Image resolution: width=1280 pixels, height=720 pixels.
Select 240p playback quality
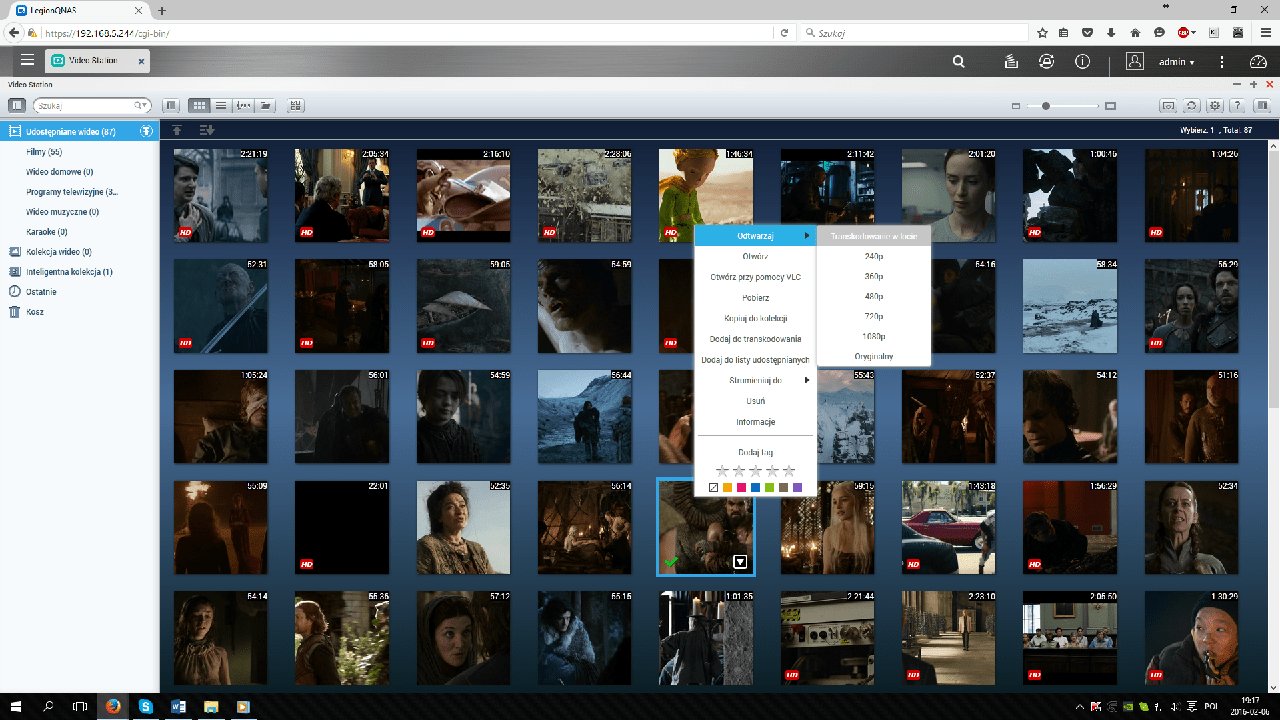(x=874, y=256)
